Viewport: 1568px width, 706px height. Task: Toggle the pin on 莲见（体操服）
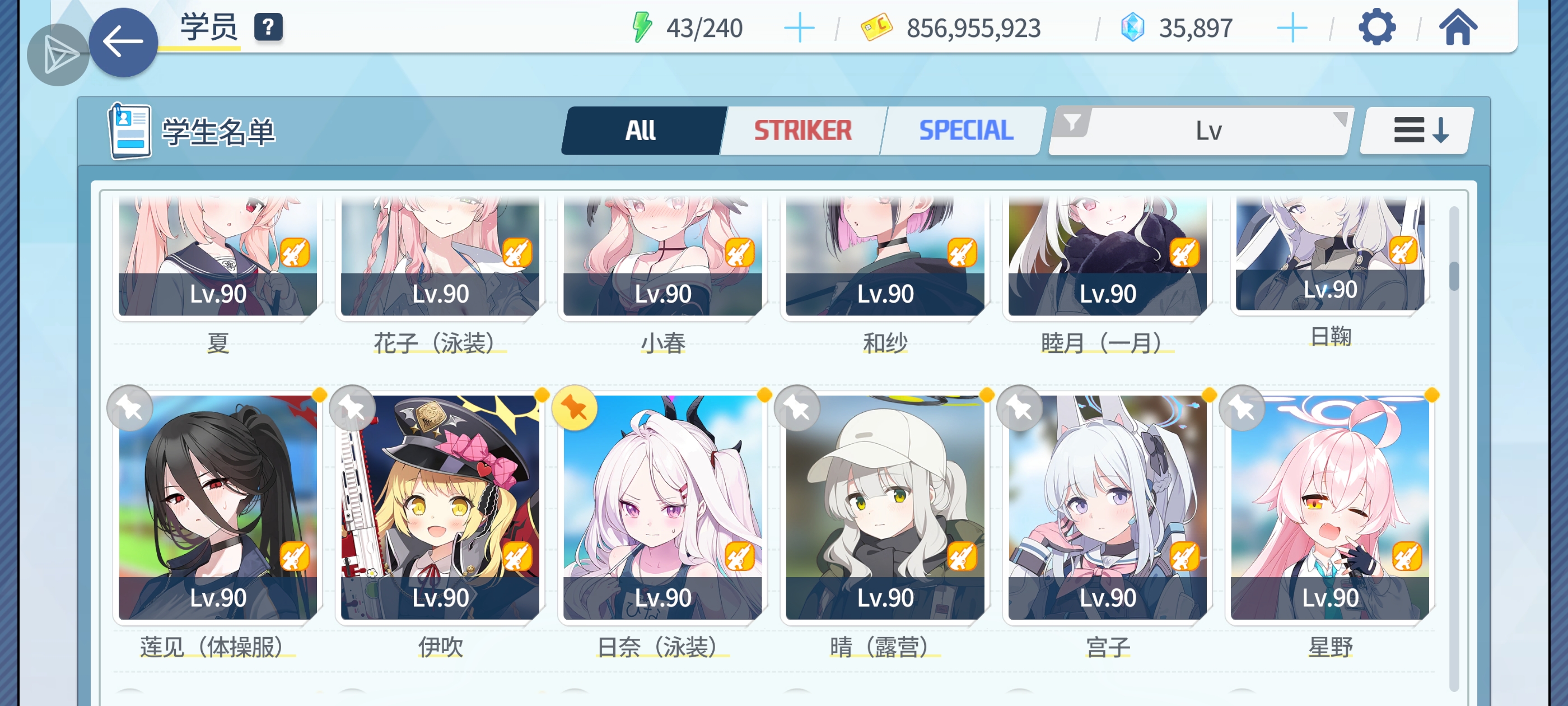pyautogui.click(x=130, y=408)
